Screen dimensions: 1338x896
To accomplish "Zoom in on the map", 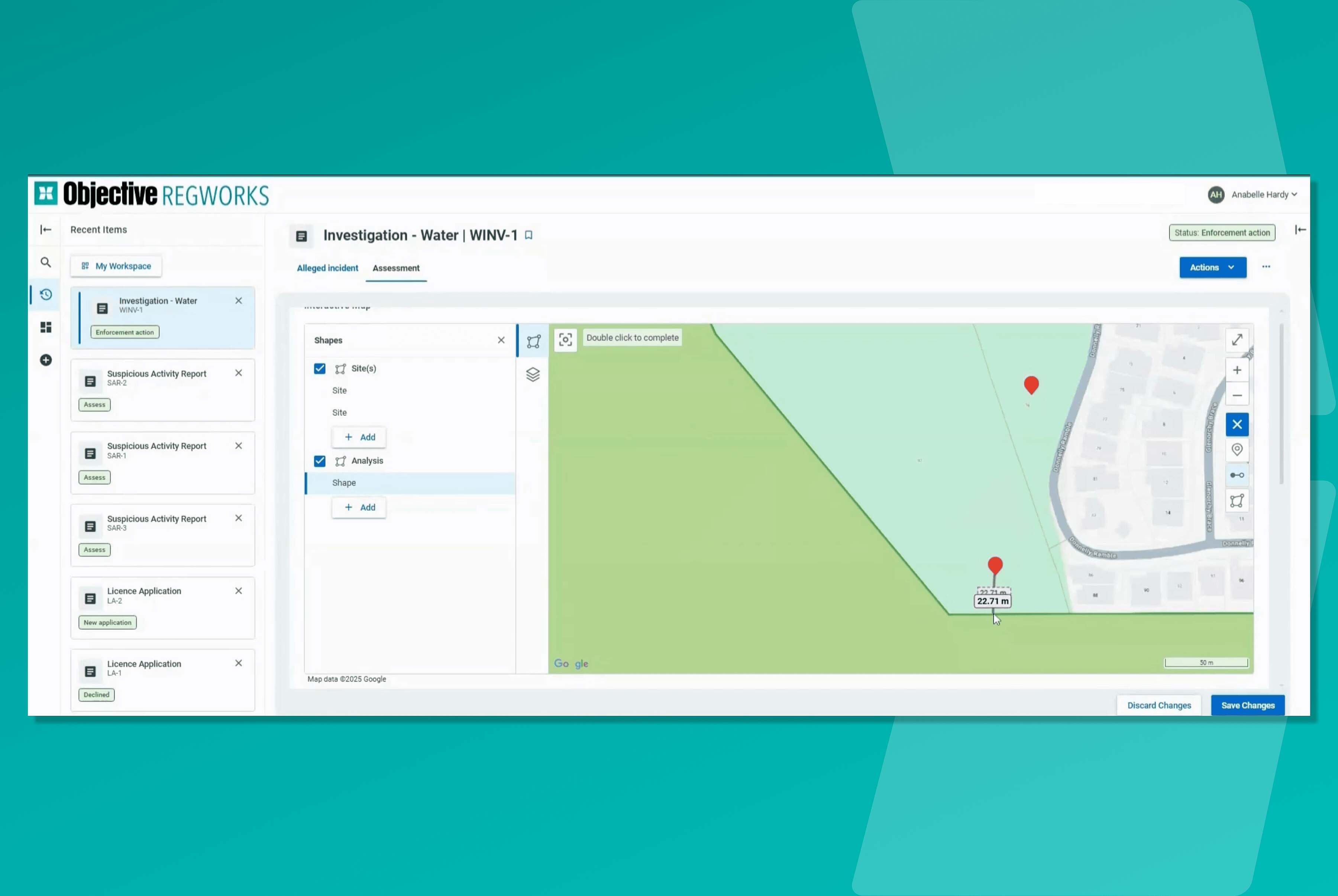I will coord(1237,370).
